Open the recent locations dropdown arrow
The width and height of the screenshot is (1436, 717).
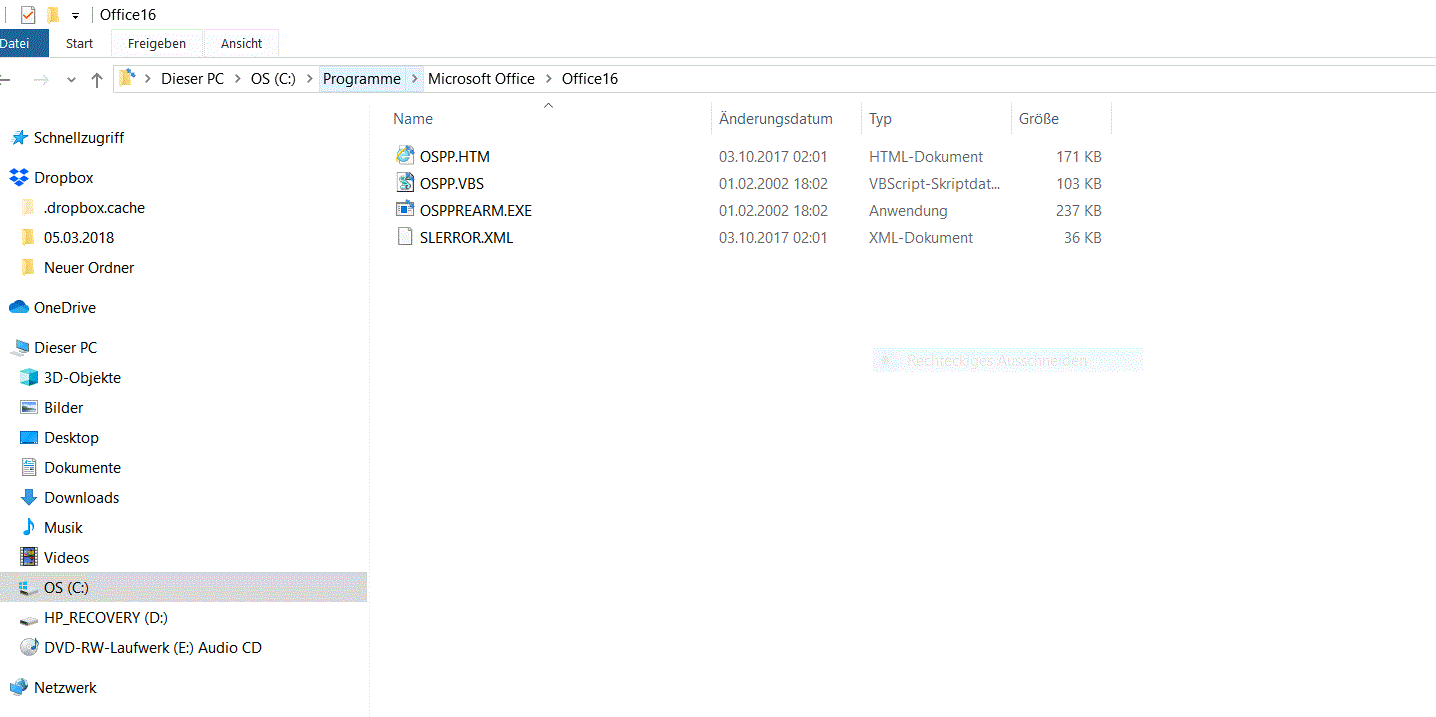point(71,80)
